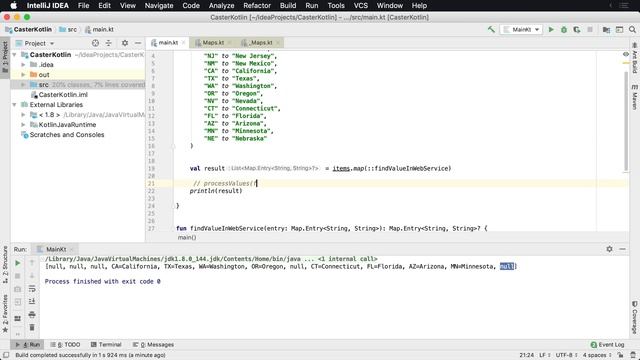Click the Build project hammer icon

[x=491, y=29]
